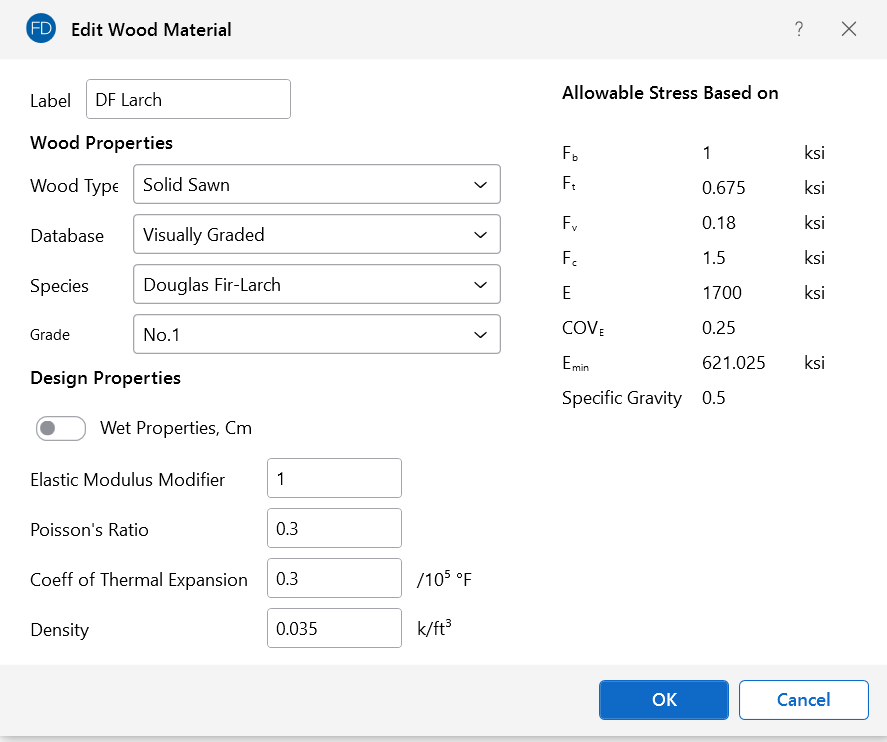Image resolution: width=887 pixels, height=742 pixels.
Task: Close the Edit Wood Material dialog
Action: click(849, 29)
